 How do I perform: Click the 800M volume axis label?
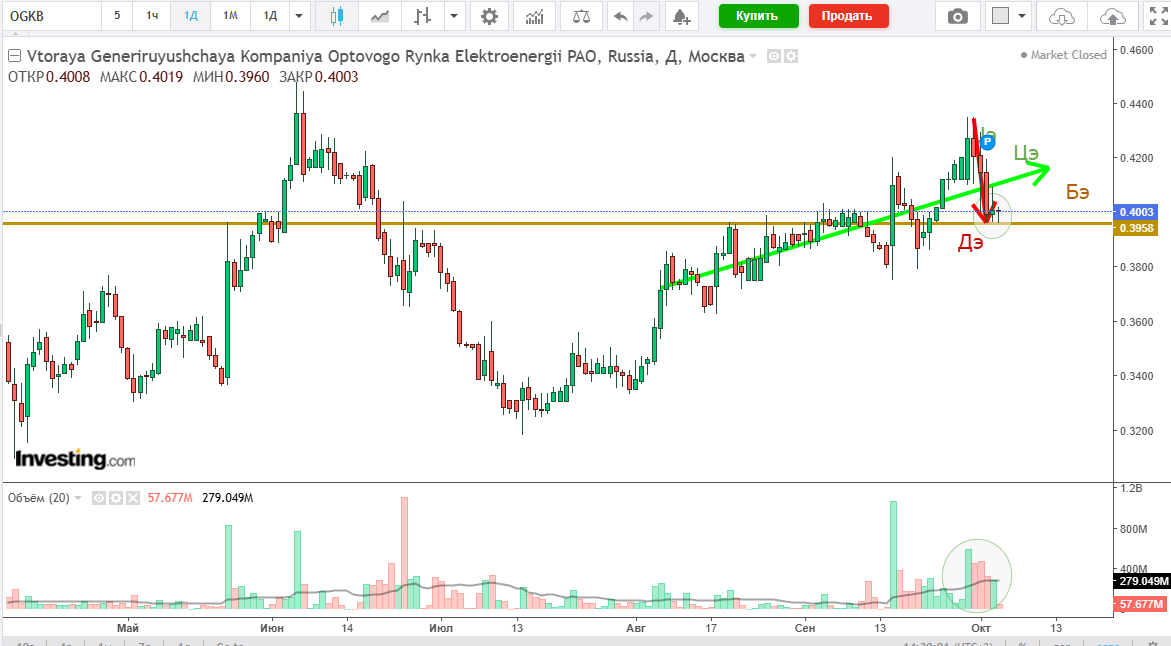point(1134,529)
